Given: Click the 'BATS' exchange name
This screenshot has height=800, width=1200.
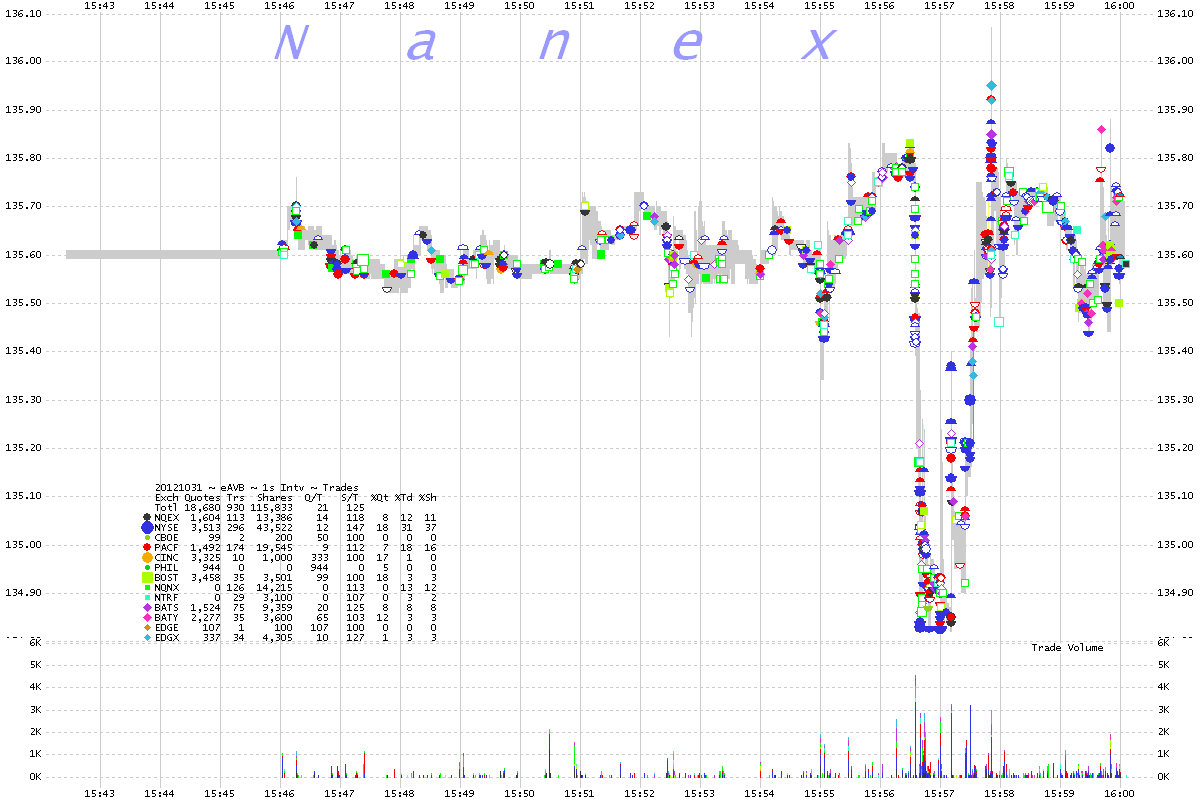Looking at the screenshot, I should pyautogui.click(x=167, y=608).
